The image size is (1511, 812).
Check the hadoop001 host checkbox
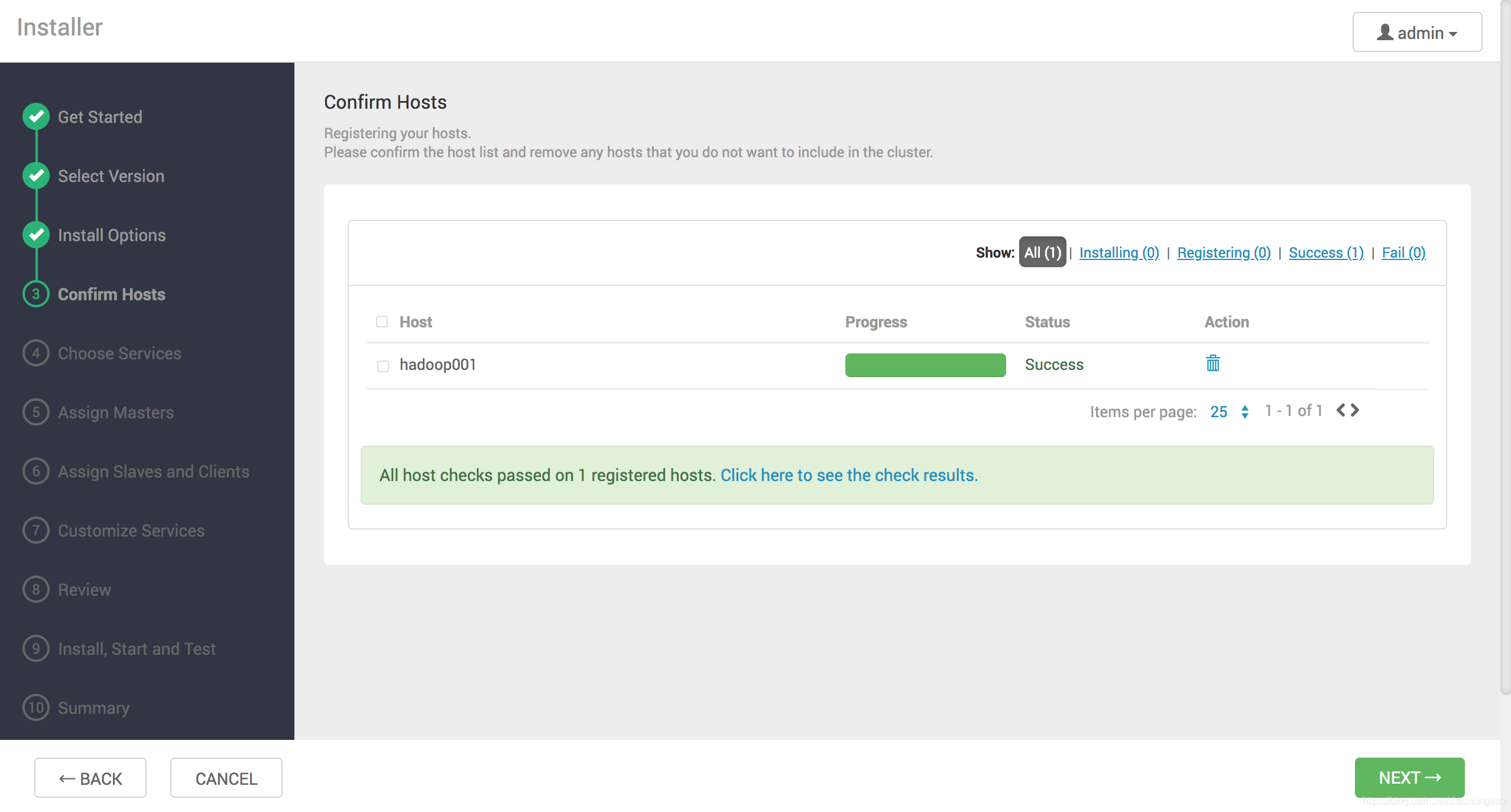[383, 366]
